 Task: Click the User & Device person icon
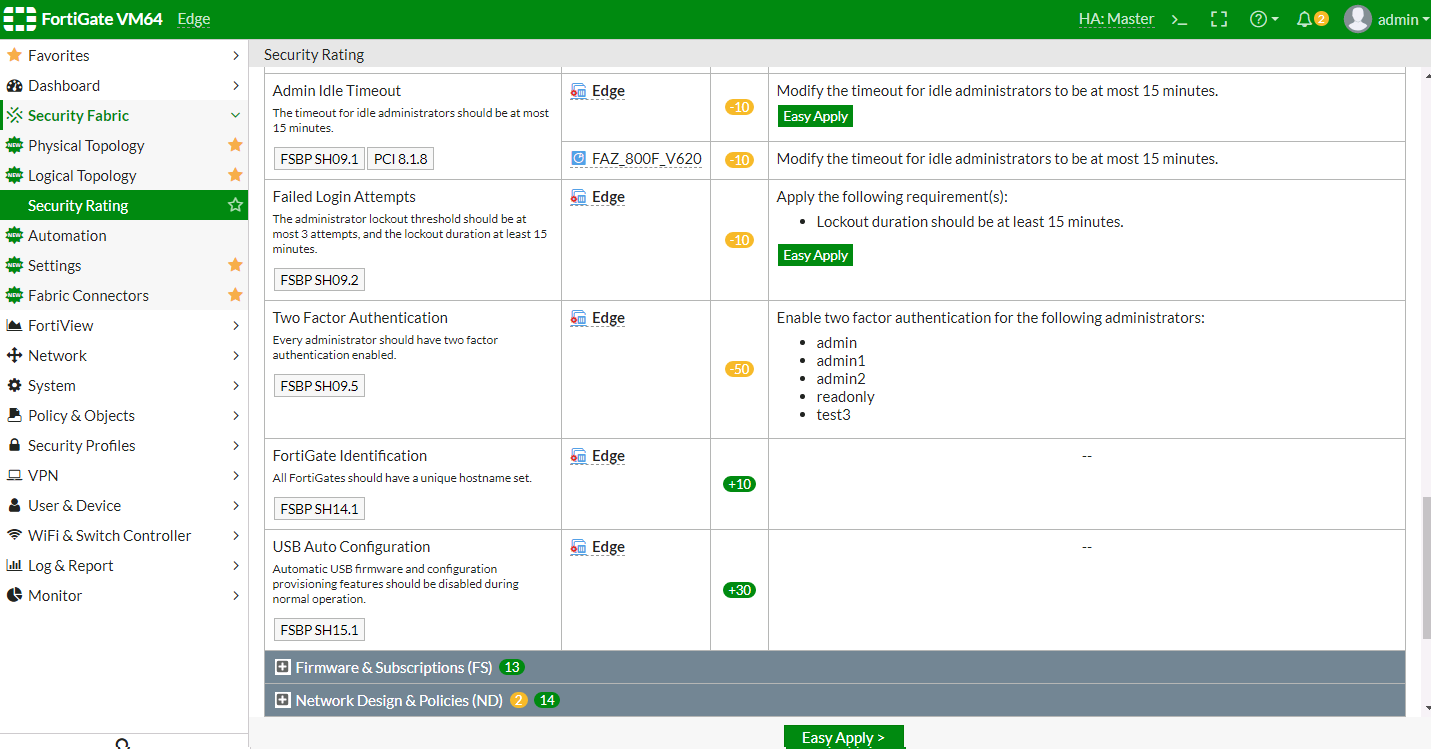click(x=14, y=505)
